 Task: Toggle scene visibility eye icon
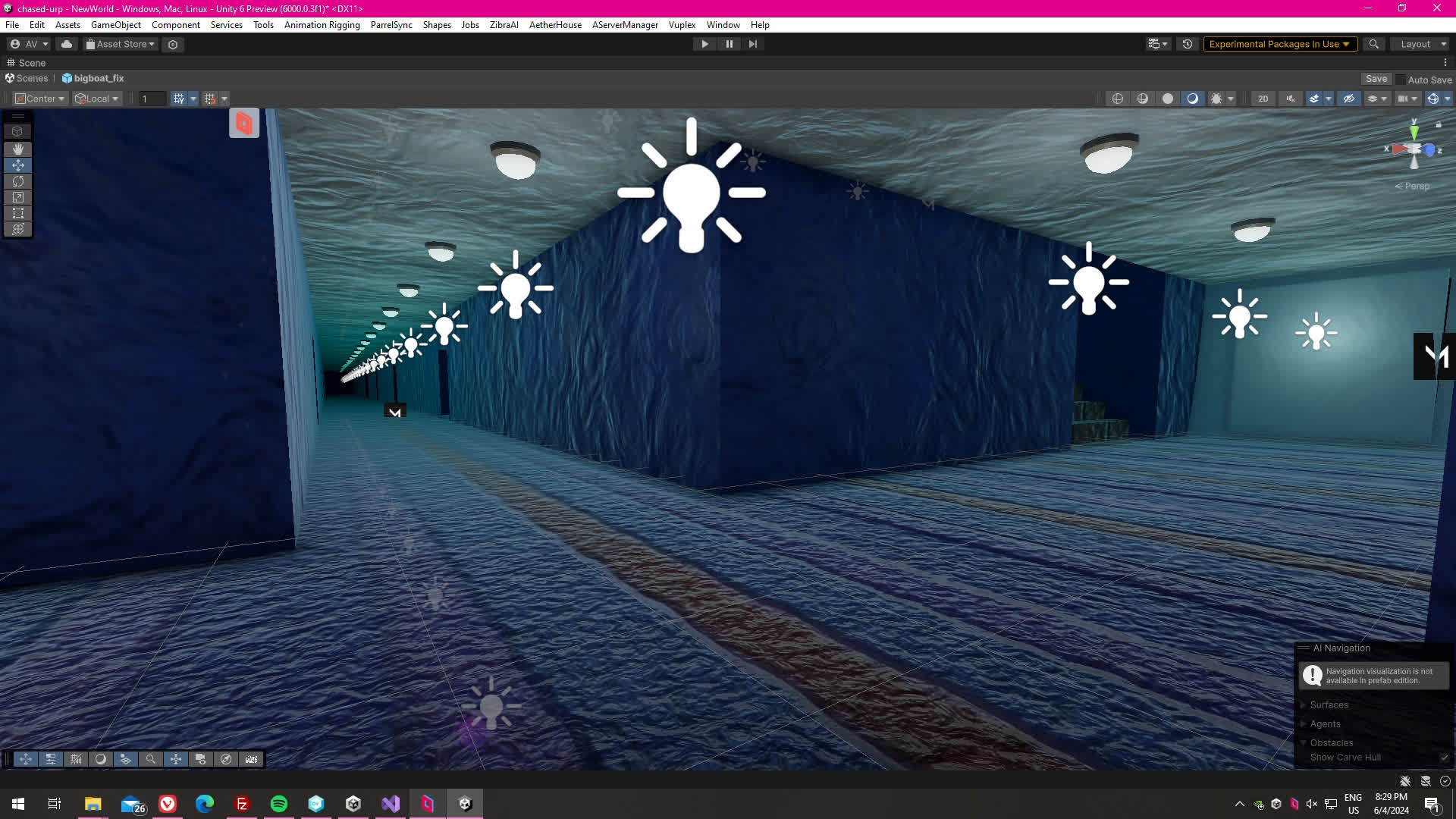[1348, 99]
